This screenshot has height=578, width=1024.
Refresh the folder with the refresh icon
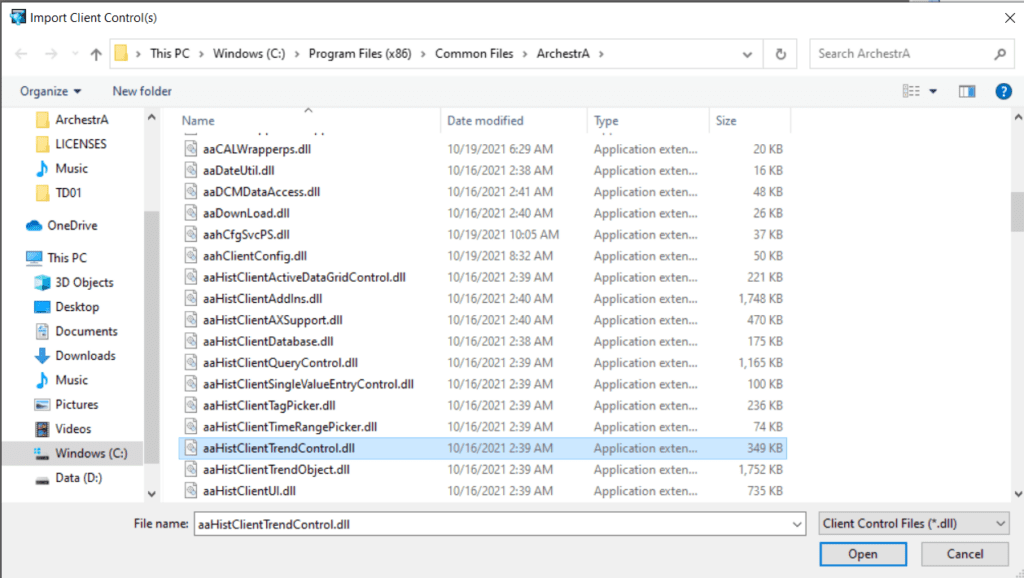(x=780, y=54)
